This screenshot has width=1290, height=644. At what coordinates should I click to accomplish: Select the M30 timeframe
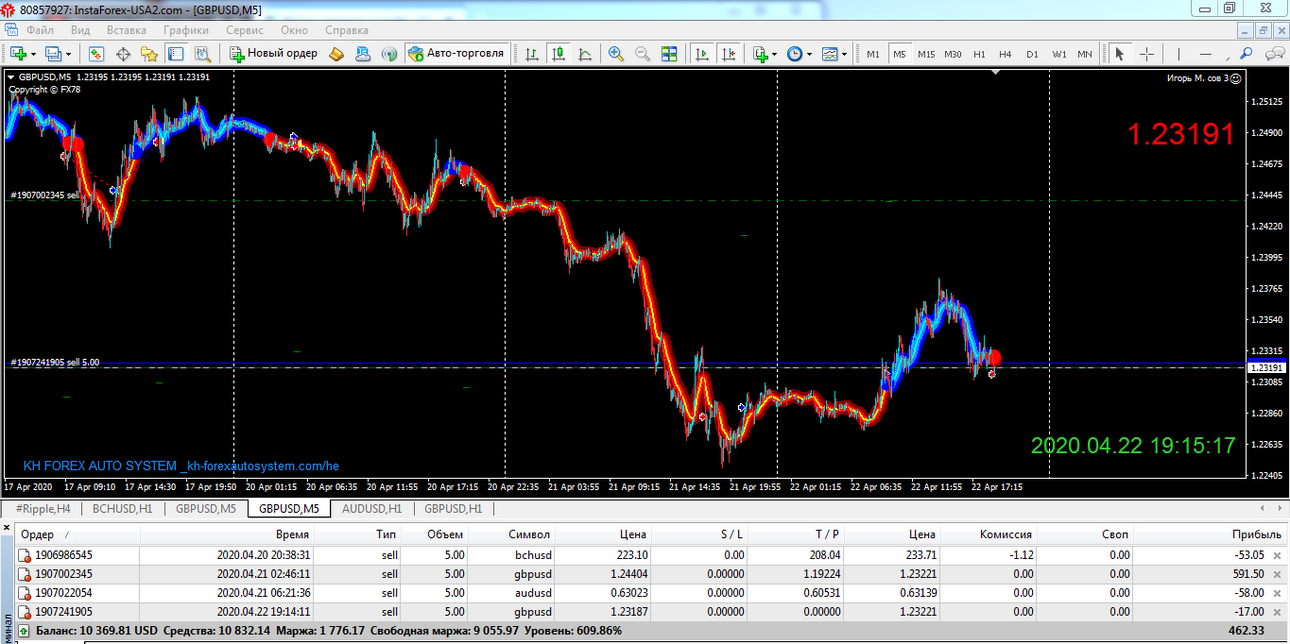(x=953, y=54)
